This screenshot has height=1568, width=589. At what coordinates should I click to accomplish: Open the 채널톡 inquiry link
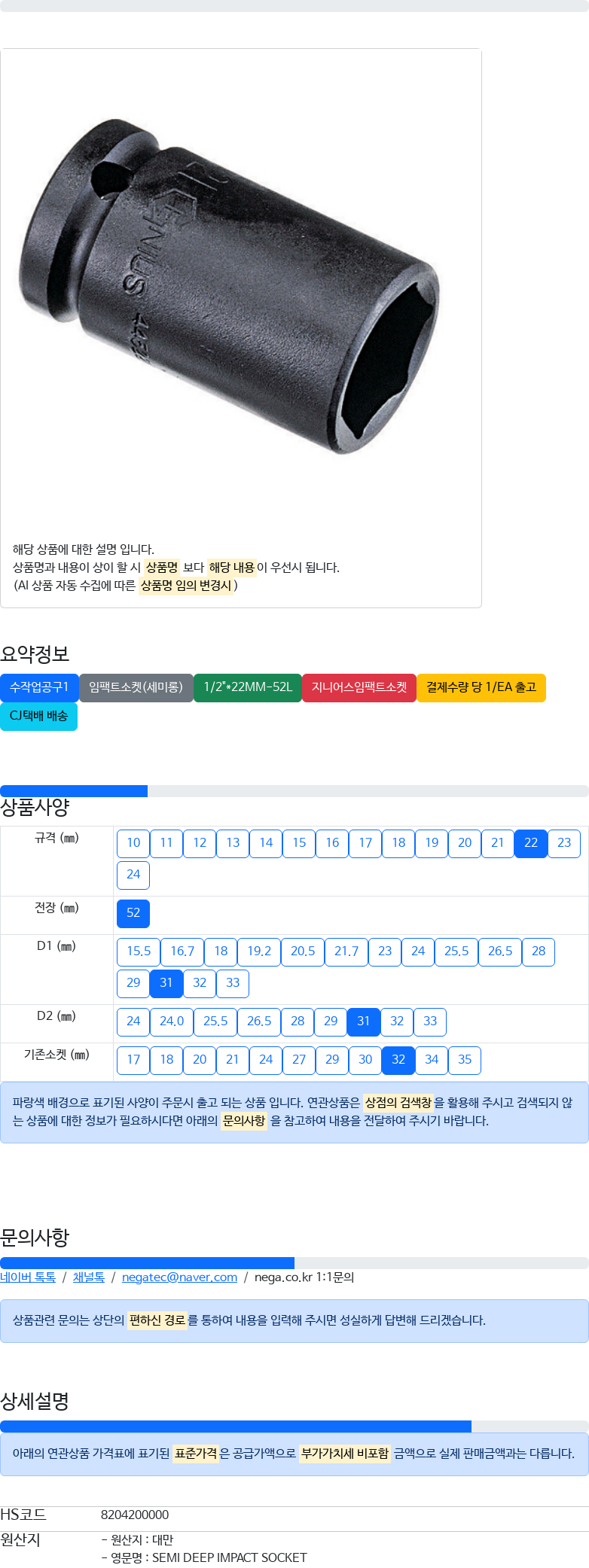(x=89, y=1277)
